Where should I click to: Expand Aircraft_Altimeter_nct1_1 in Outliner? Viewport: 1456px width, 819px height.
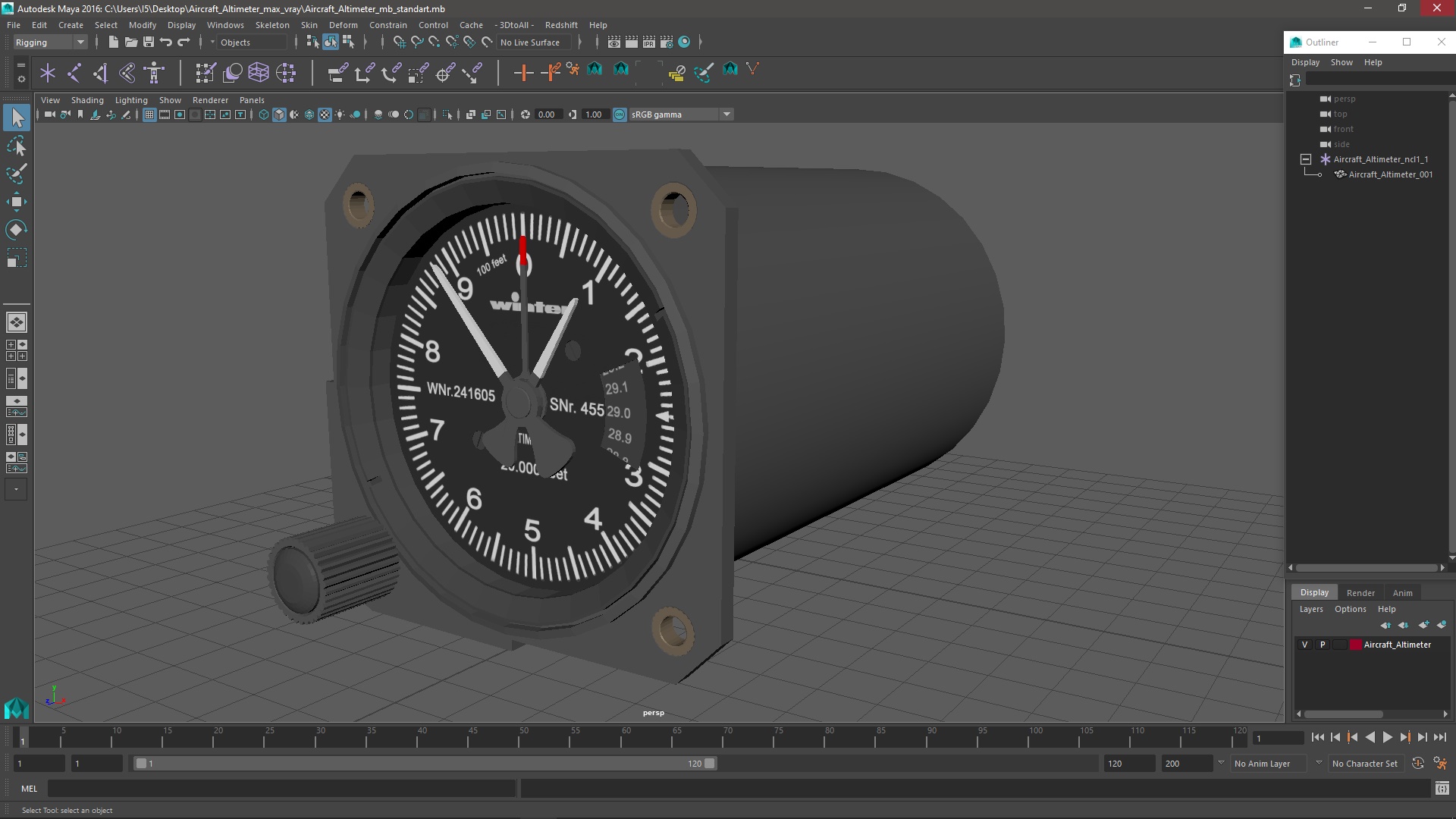click(x=1306, y=159)
